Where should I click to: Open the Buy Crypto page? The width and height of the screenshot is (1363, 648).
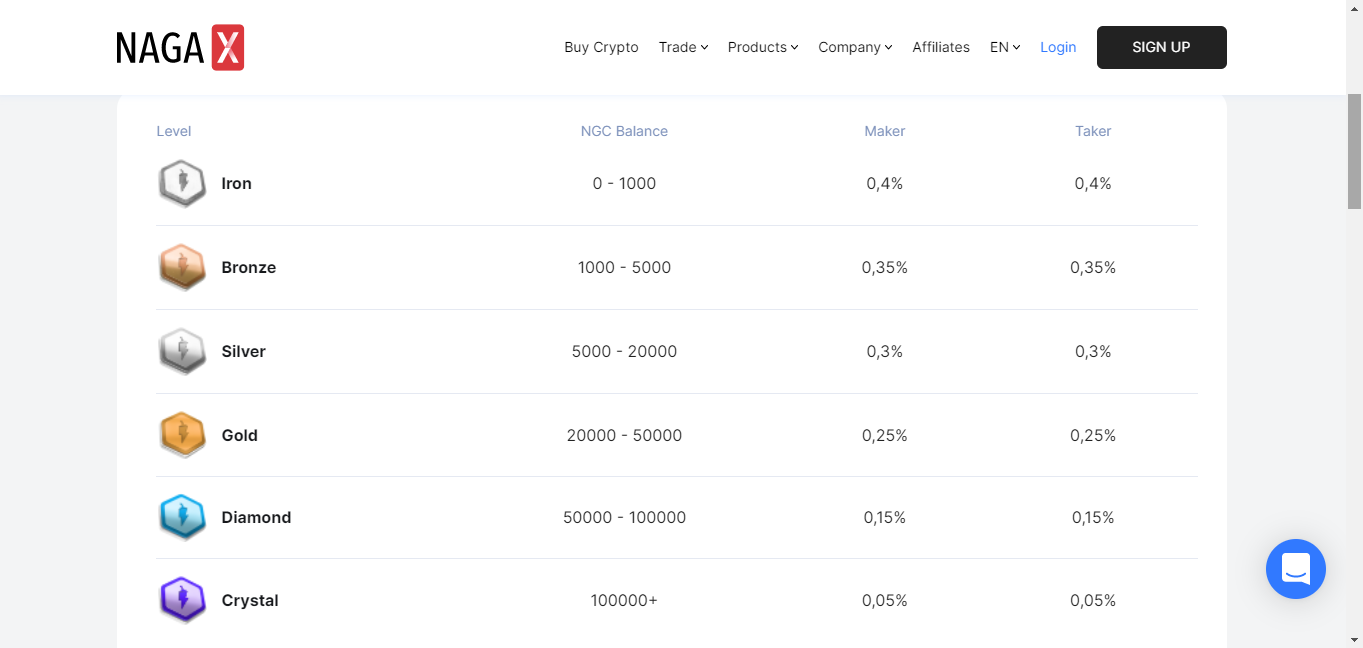[601, 47]
